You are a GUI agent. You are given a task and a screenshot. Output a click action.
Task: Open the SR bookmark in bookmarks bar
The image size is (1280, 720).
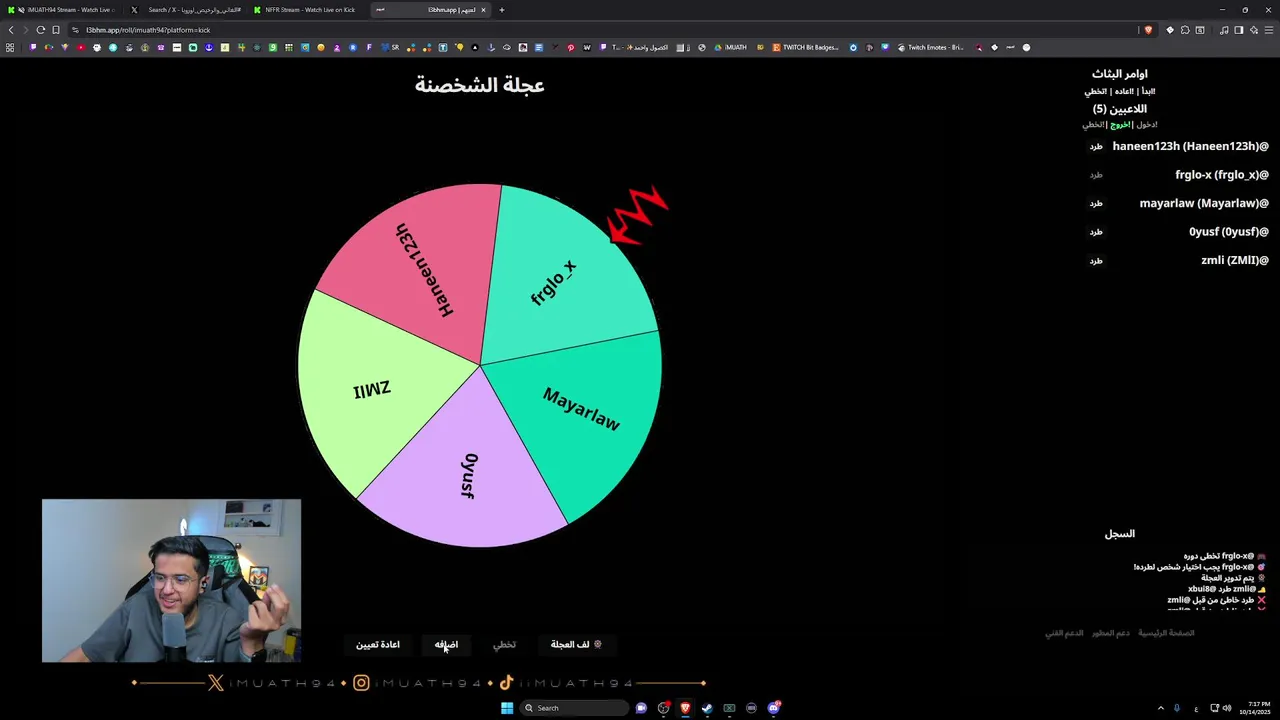tap(391, 47)
